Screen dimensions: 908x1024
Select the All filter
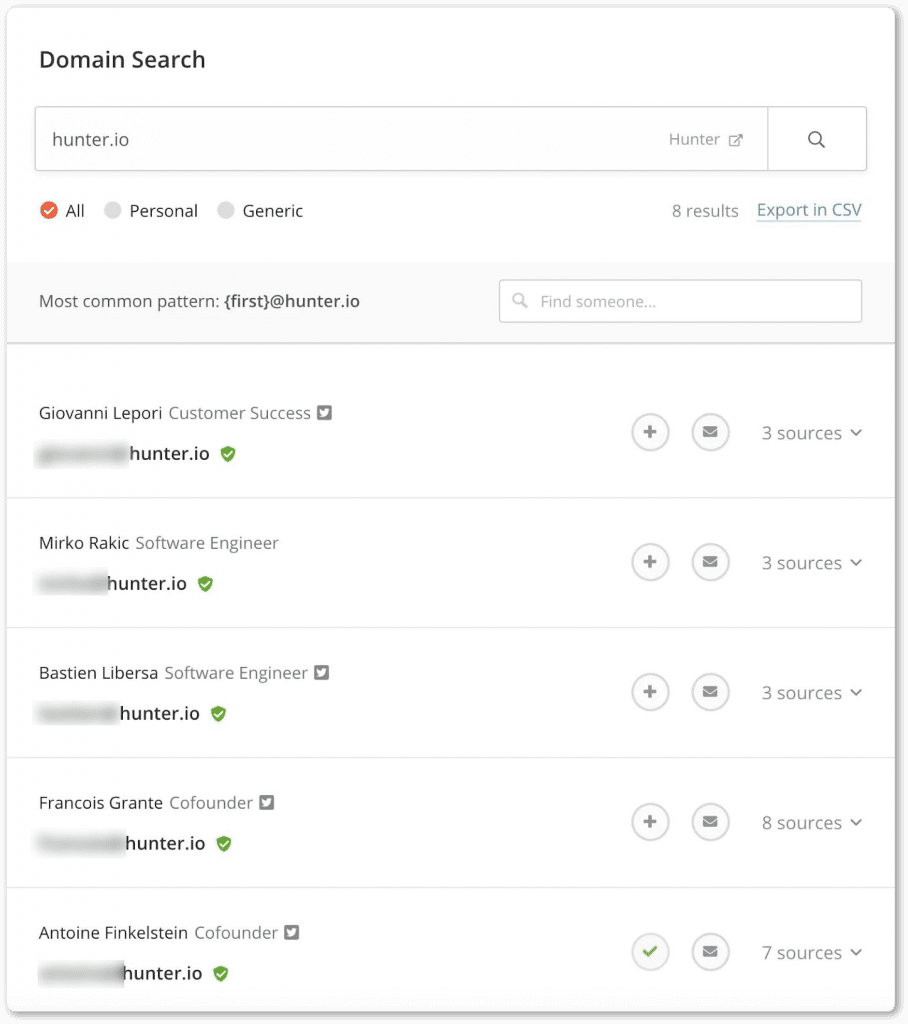tap(48, 211)
